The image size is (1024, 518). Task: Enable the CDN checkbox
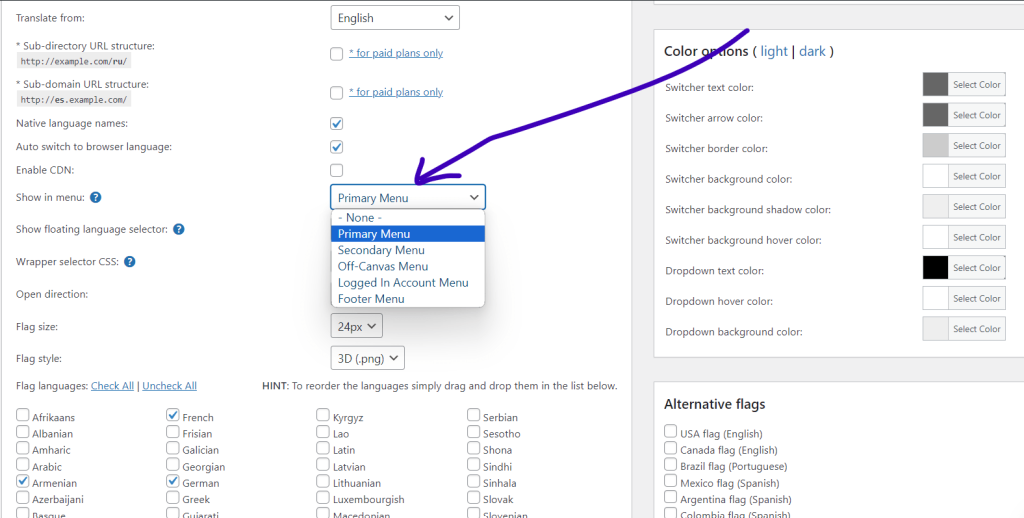pos(336,170)
